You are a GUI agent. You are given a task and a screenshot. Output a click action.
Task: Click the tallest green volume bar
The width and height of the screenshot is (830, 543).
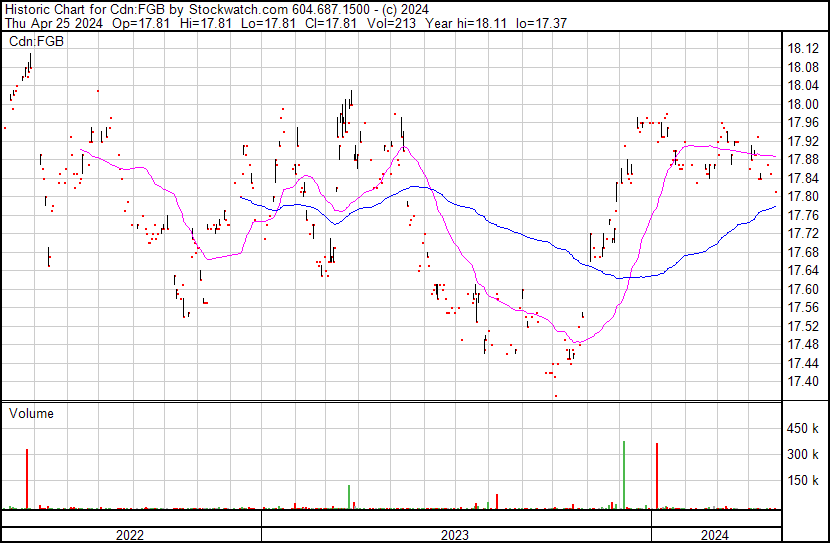(624, 475)
